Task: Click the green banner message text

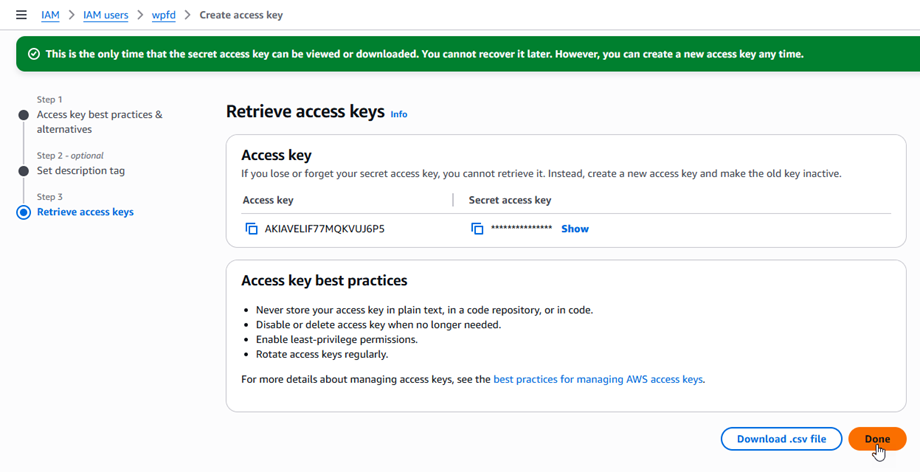Action: pos(424,54)
